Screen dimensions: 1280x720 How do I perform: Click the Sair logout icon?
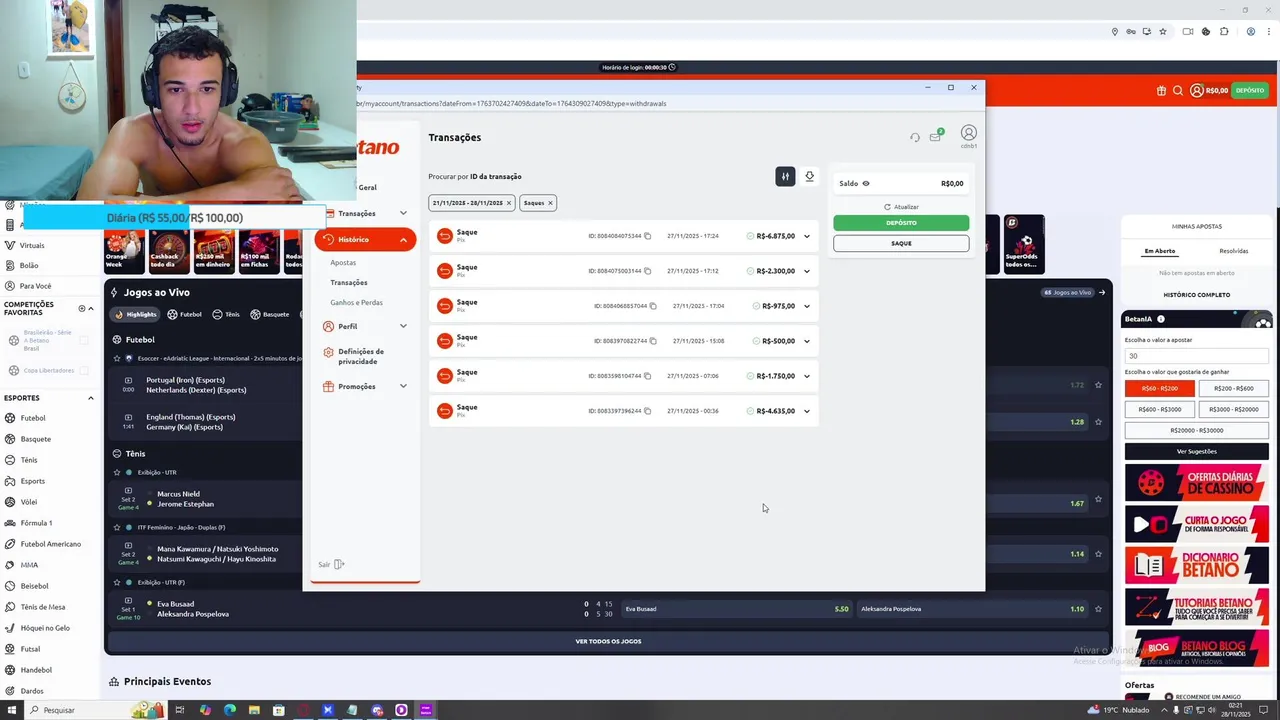(339, 564)
